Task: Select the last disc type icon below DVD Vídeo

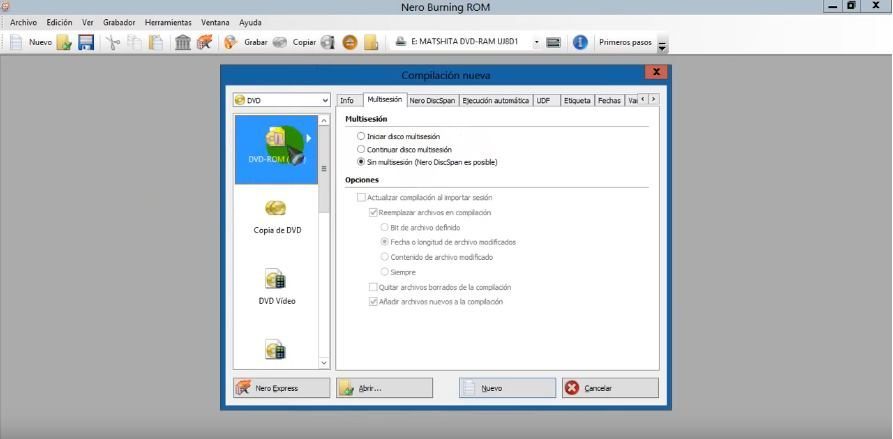Action: click(276, 349)
